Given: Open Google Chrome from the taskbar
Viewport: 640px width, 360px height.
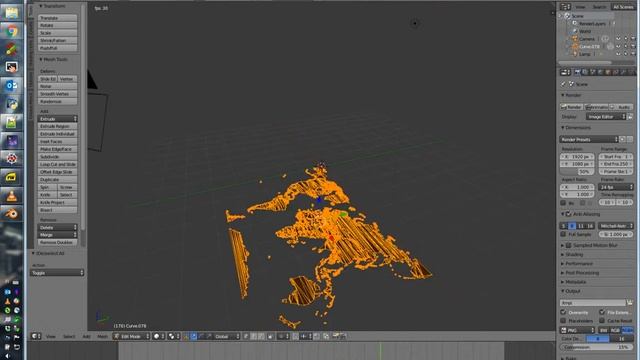Looking at the screenshot, I should (x=11, y=31).
